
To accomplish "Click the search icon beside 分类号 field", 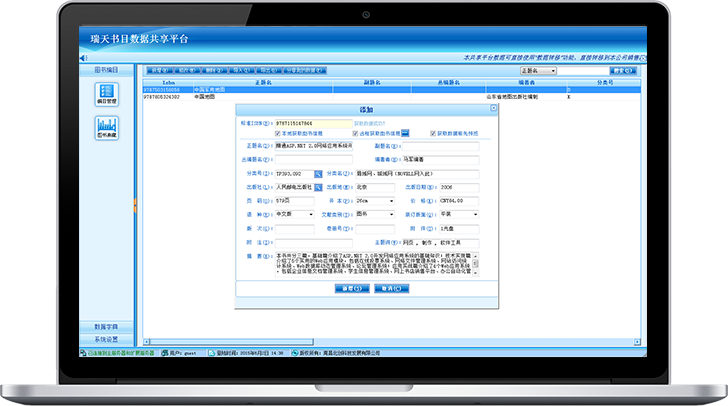I will point(319,173).
